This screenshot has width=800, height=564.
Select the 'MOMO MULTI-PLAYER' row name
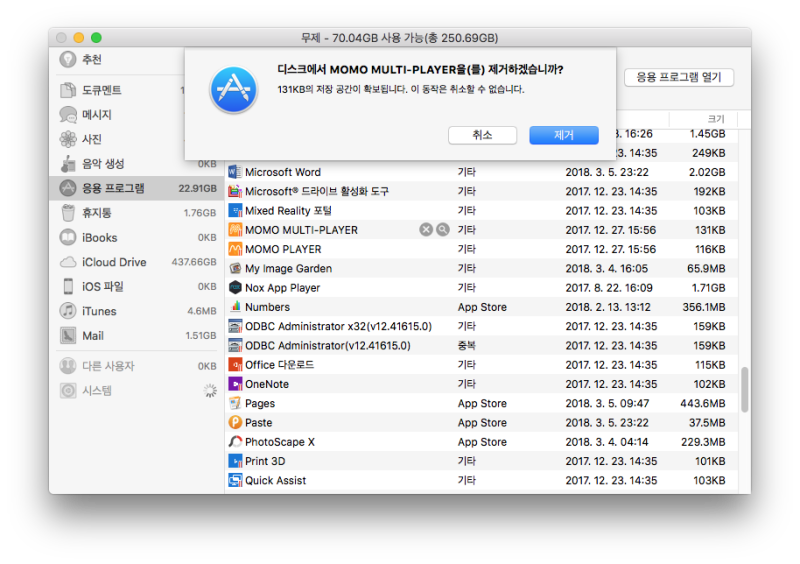[301, 230]
